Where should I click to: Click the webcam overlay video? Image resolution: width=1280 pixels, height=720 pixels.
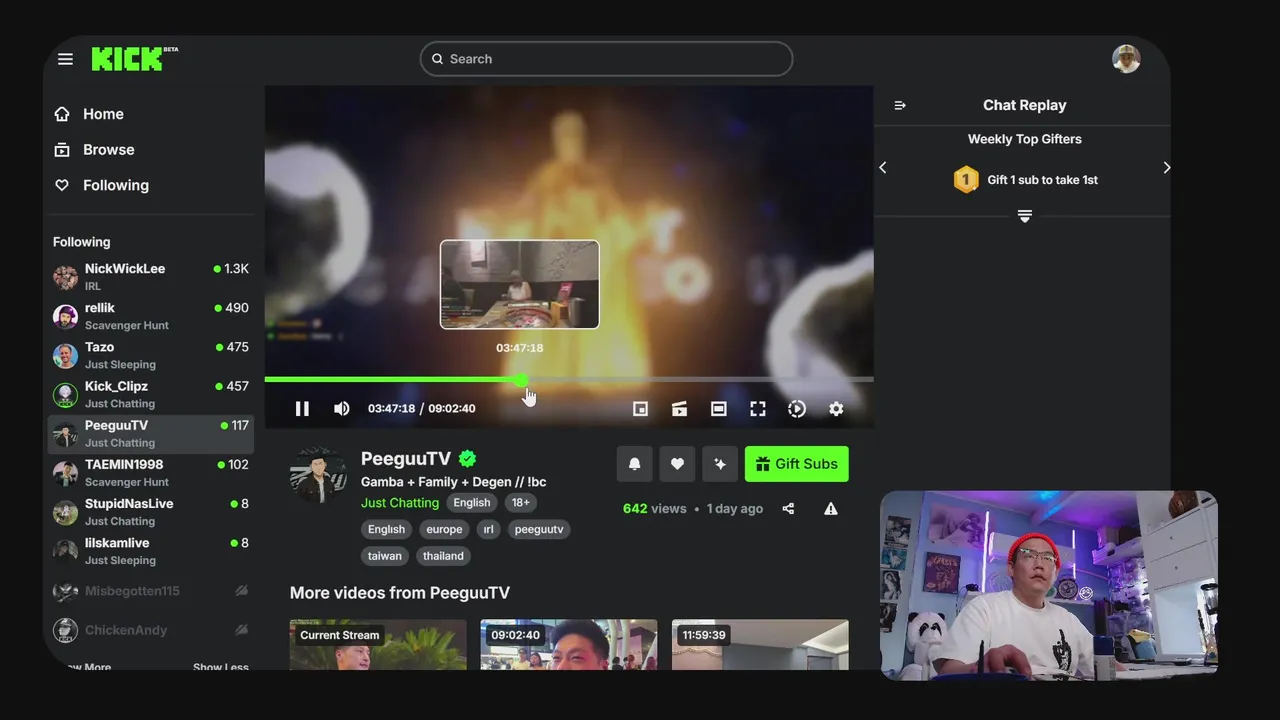point(1049,585)
